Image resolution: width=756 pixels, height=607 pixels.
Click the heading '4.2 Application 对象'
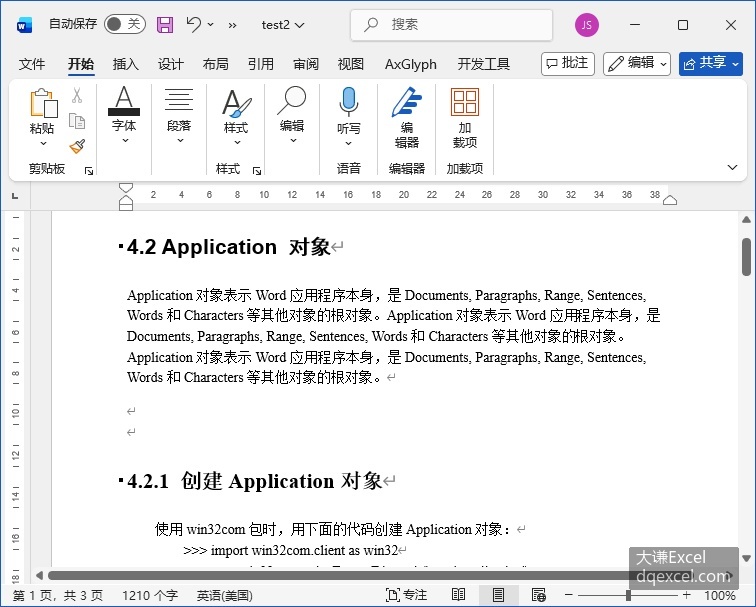coord(229,247)
